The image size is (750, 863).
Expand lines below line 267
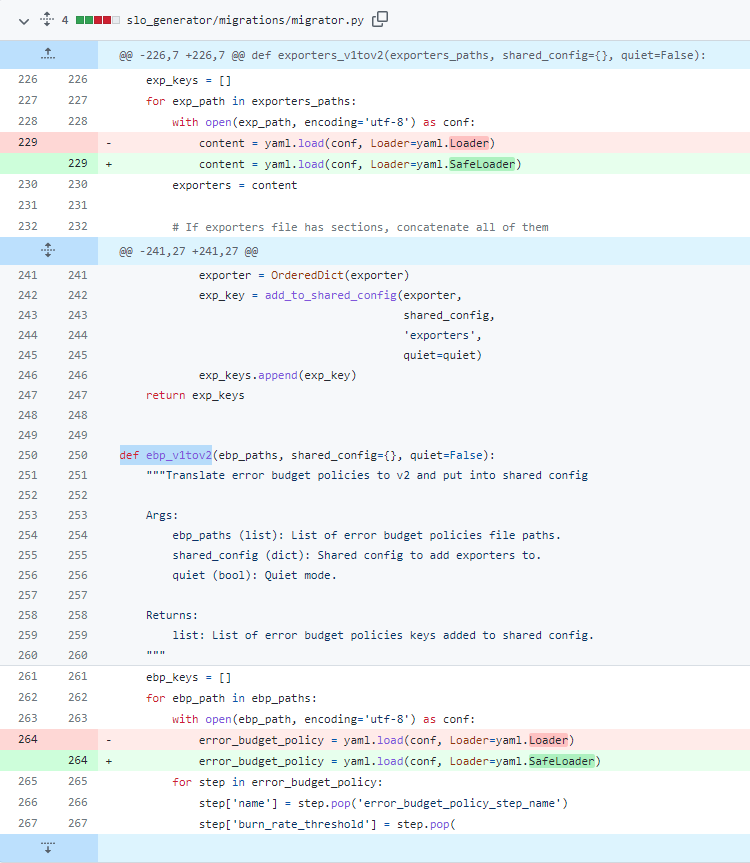click(48, 848)
